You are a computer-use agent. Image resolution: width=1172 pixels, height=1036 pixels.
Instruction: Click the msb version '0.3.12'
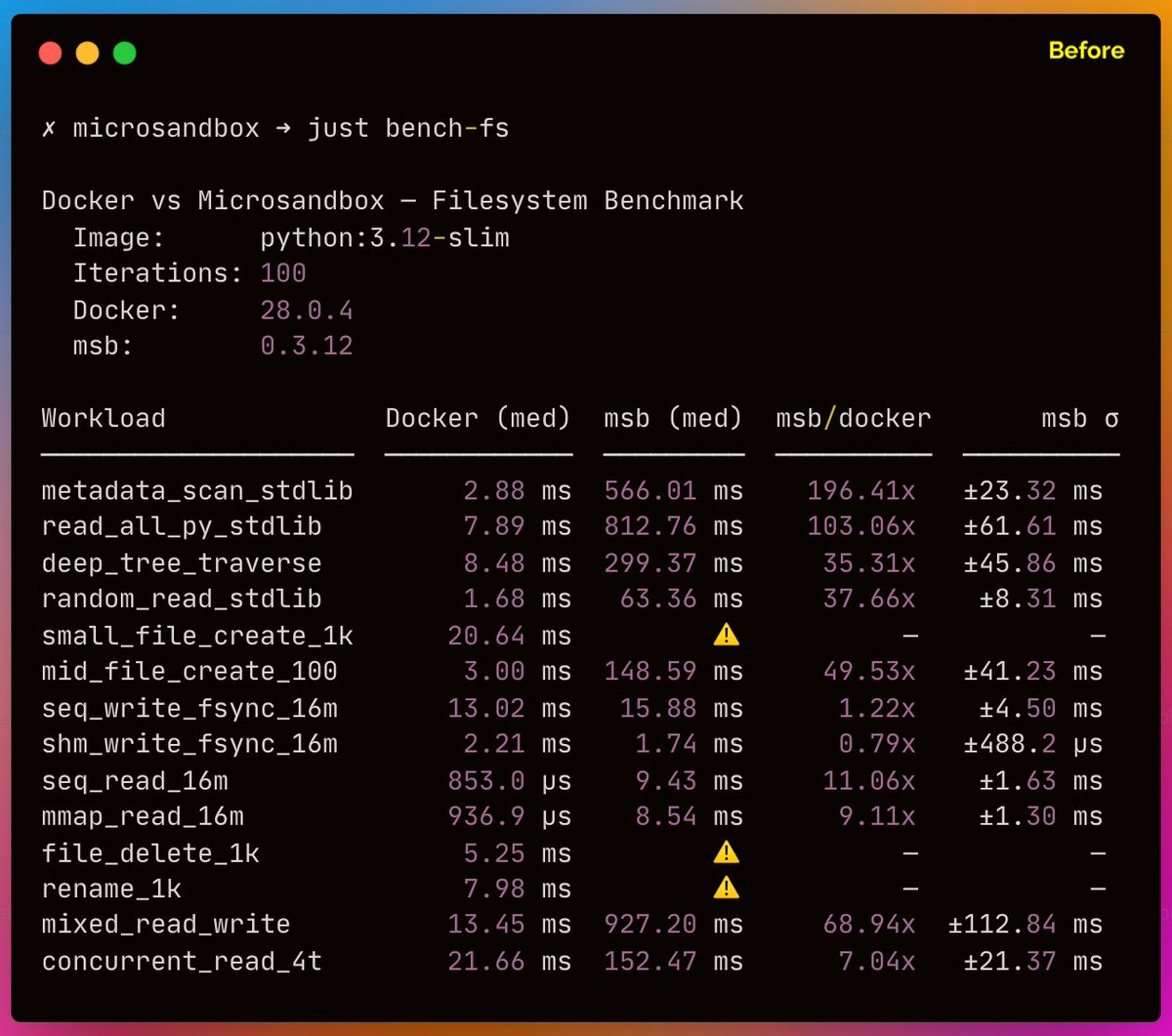coord(307,346)
